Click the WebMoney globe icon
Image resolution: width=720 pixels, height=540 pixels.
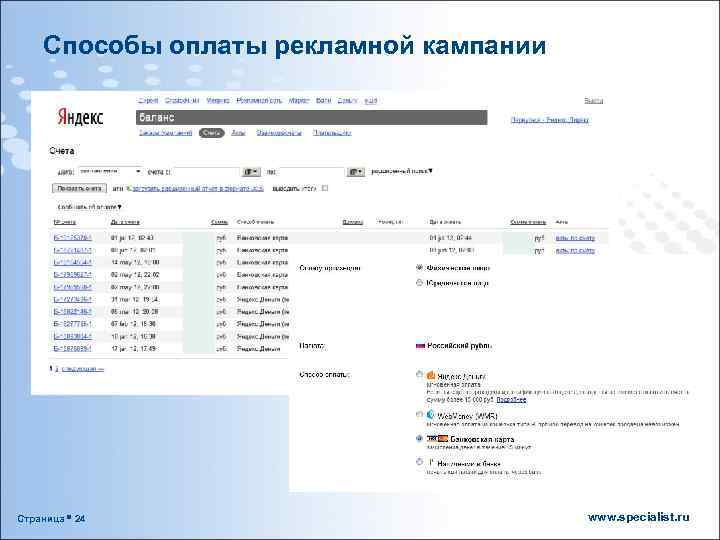coord(430,415)
